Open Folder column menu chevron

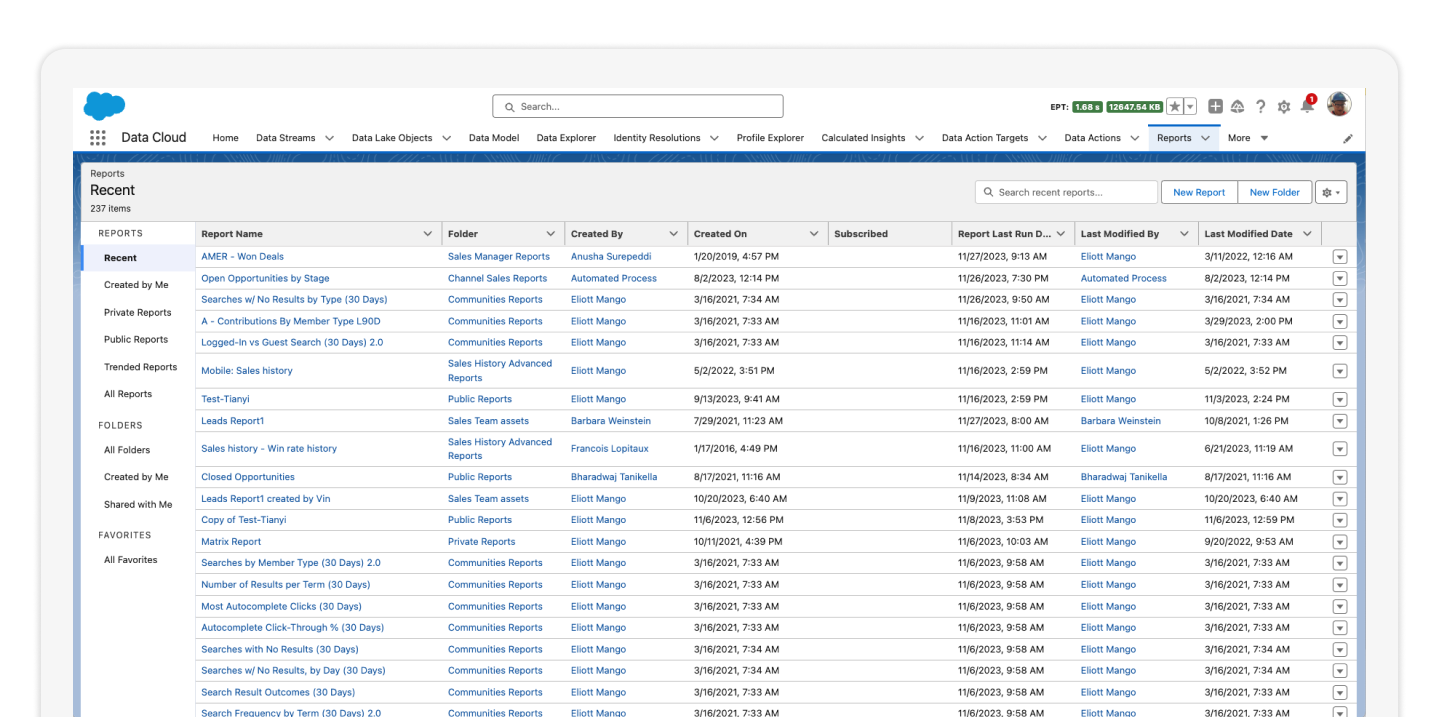[550, 234]
